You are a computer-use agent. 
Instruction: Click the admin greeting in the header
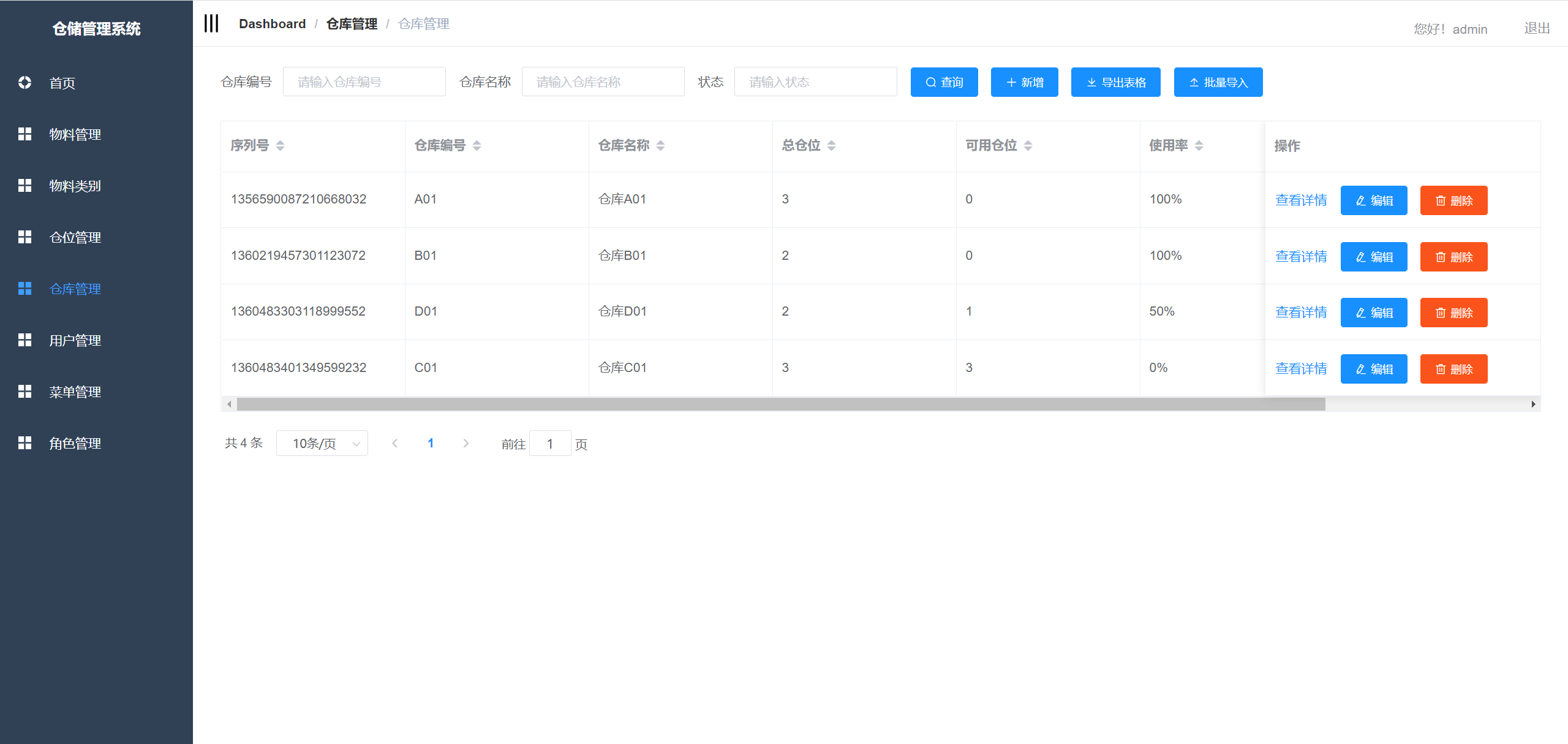[x=1450, y=29]
